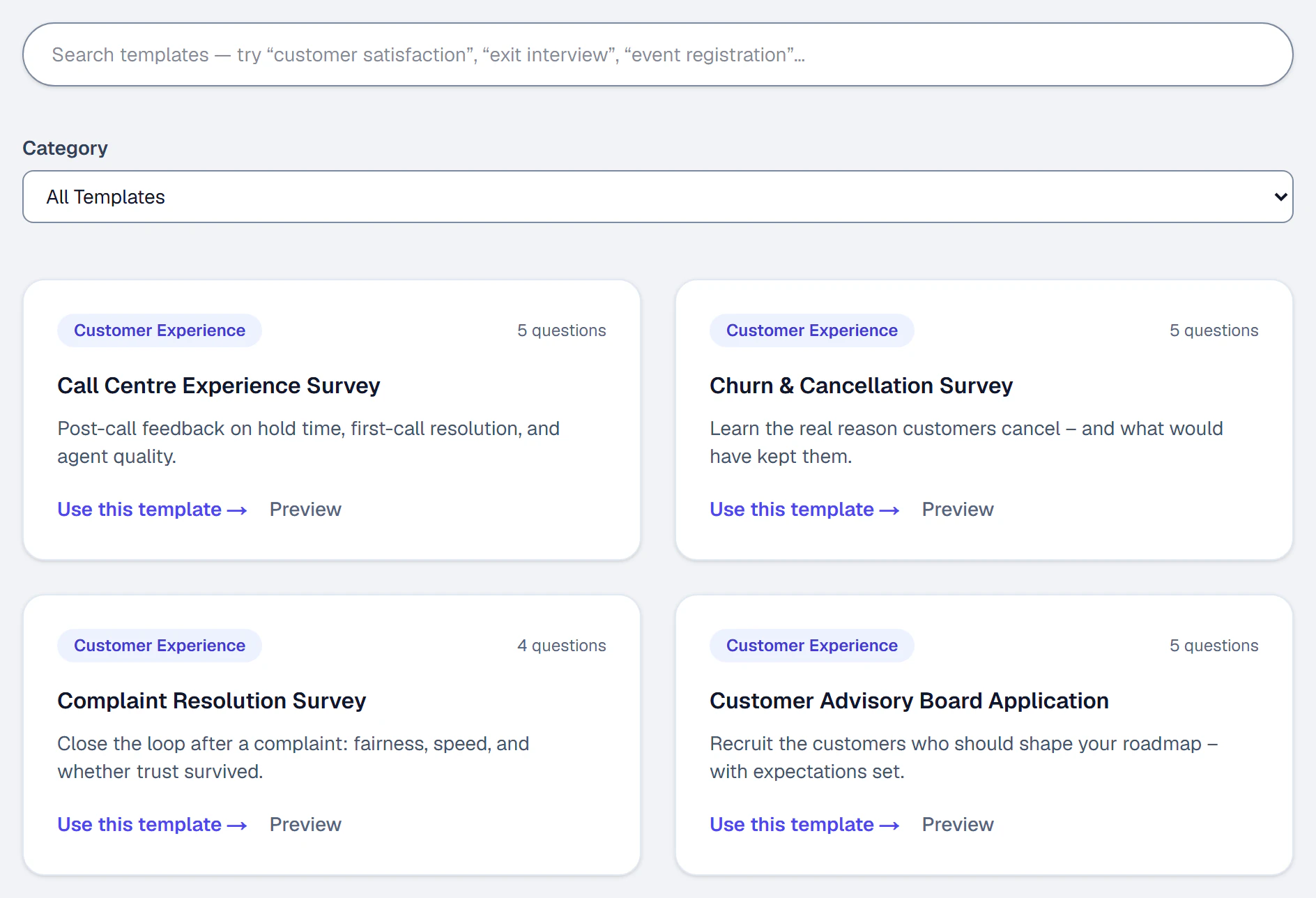Click description "Recruit the customers who should shape"
Image resolution: width=1316 pixels, height=898 pixels.
coord(964,758)
